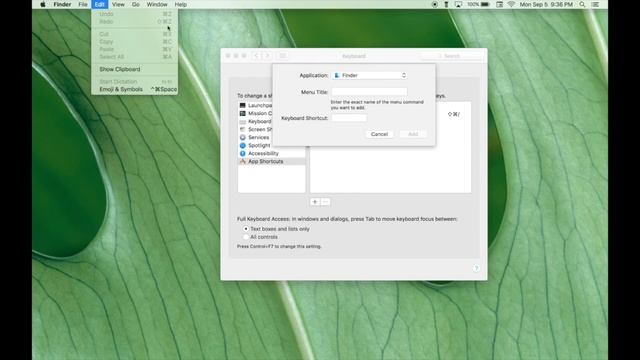The width and height of the screenshot is (640, 360).
Task: Open Notification Center
Action: 596,4
